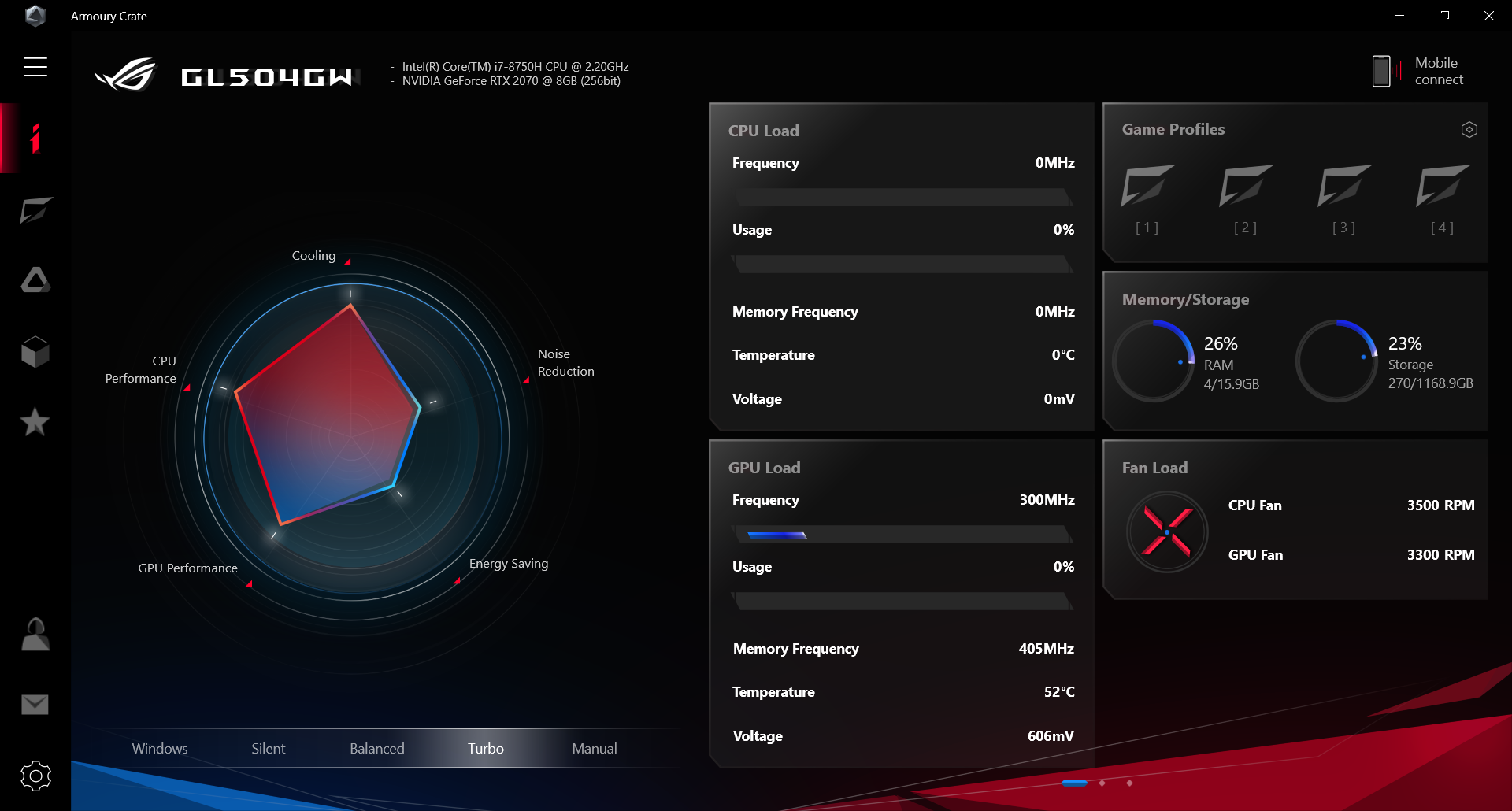Open Game Profiles from the sidebar slash icon

click(x=35, y=210)
